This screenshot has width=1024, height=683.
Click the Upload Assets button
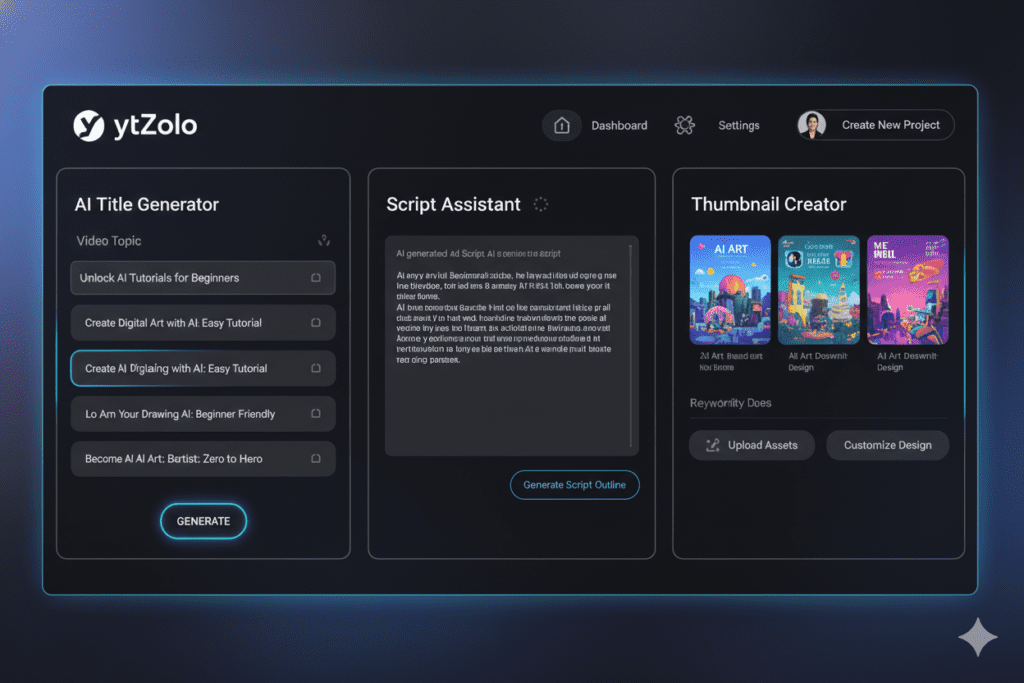tap(752, 445)
